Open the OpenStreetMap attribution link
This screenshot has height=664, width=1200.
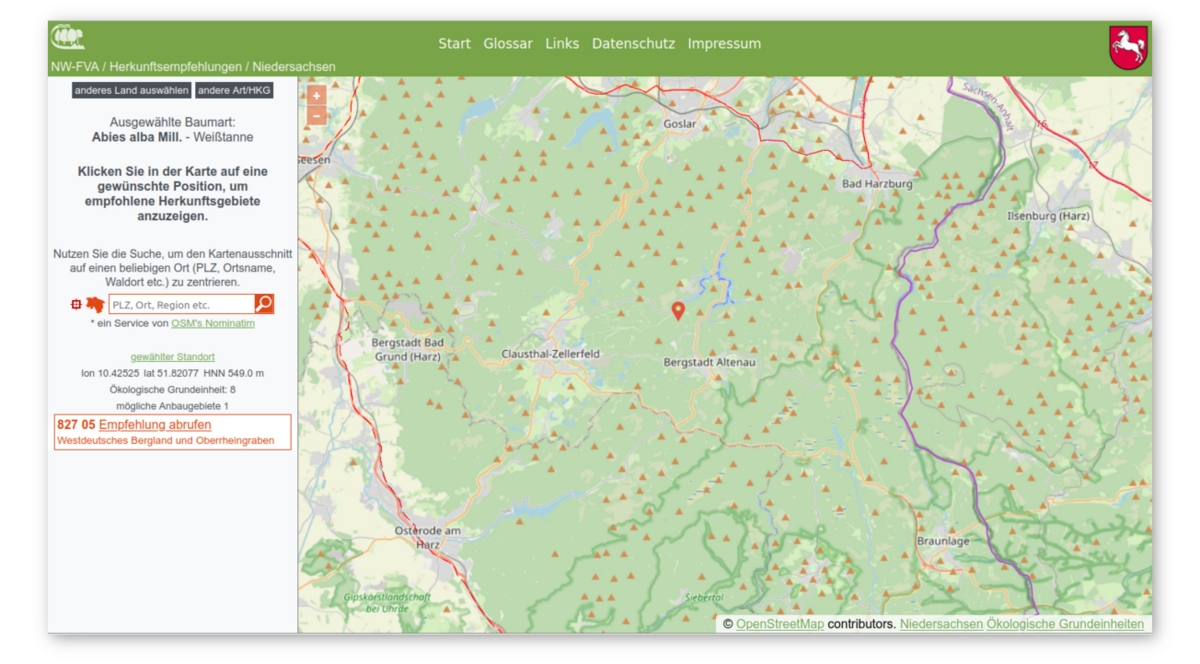click(780, 624)
